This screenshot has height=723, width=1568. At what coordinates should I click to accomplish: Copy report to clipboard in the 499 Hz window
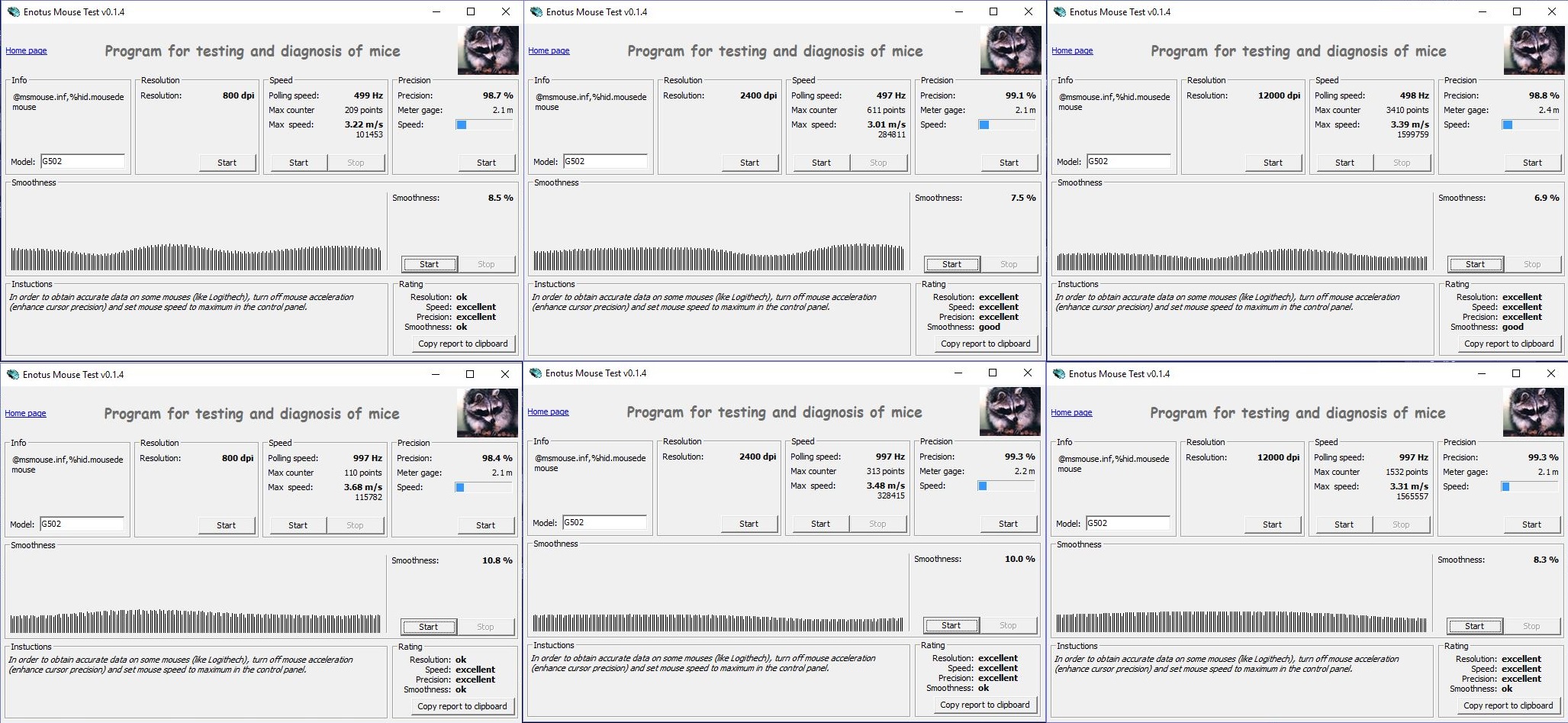463,344
